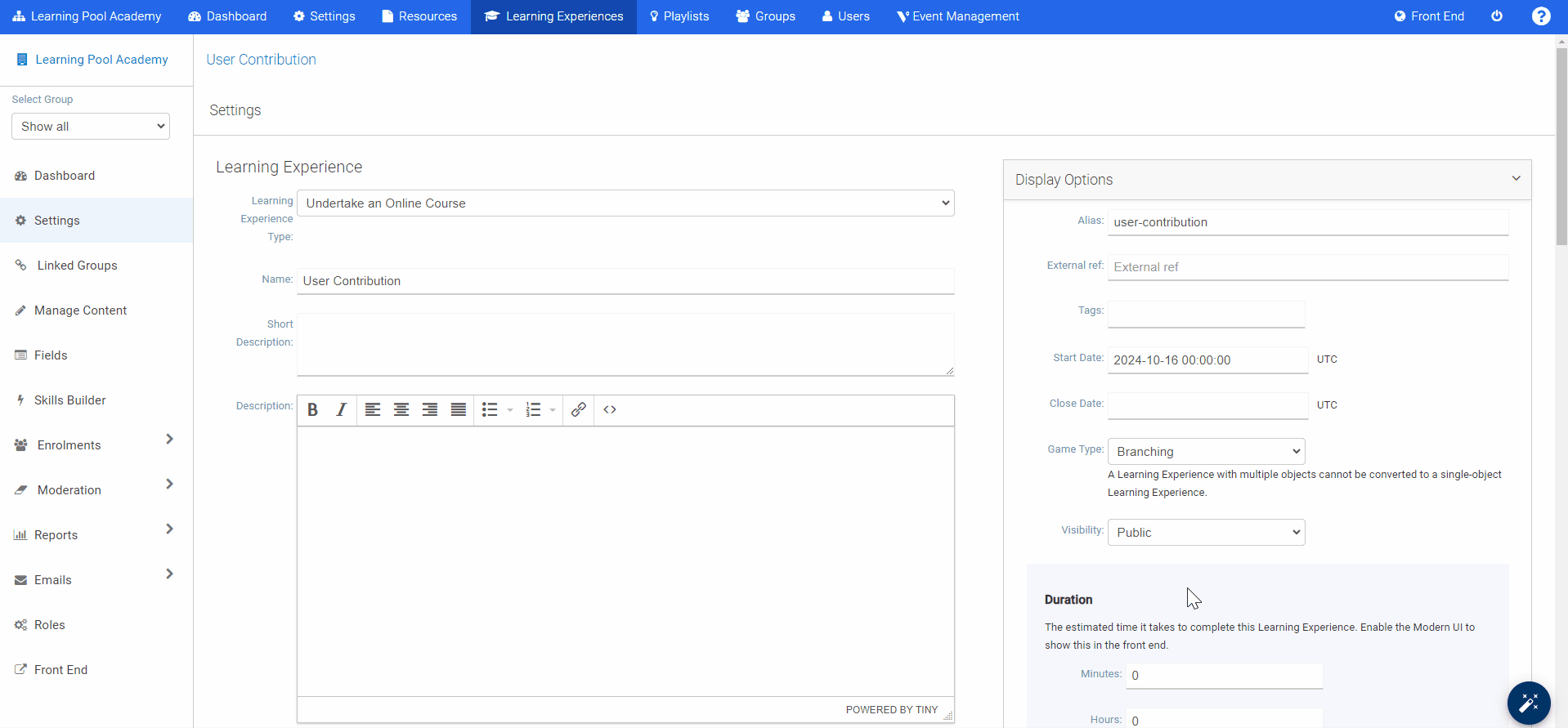This screenshot has width=1568, height=728.
Task: Apply italic formatting in editor toolbar
Action: (x=342, y=410)
